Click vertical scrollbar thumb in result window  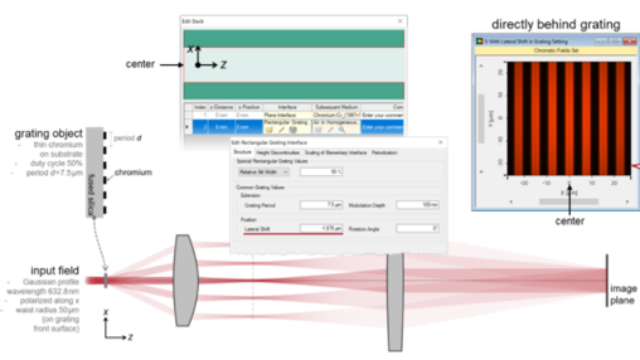(481, 118)
